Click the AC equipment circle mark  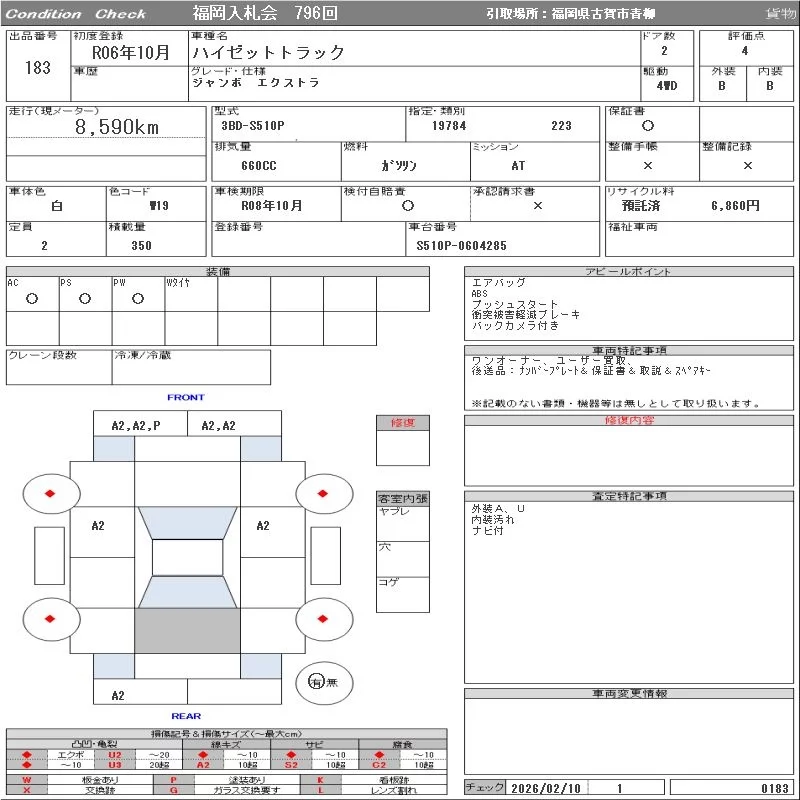click(x=32, y=298)
